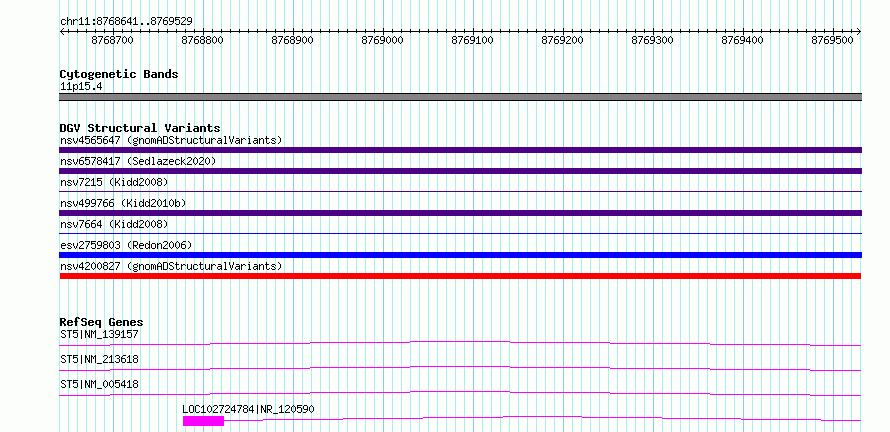Select variant label nsv499766 (Kidd2010b)
This screenshot has width=890, height=432.
click(x=123, y=203)
